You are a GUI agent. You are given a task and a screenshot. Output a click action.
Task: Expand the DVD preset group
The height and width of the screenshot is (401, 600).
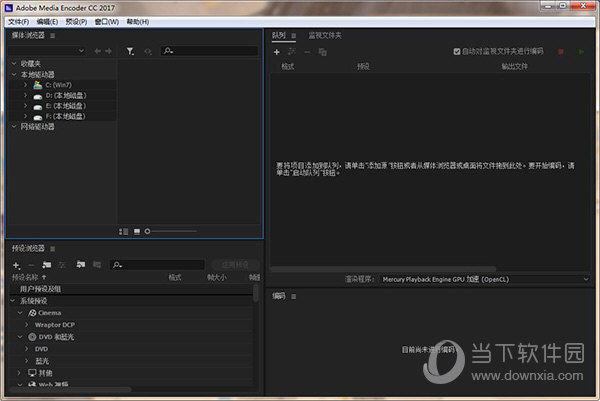click(26, 349)
